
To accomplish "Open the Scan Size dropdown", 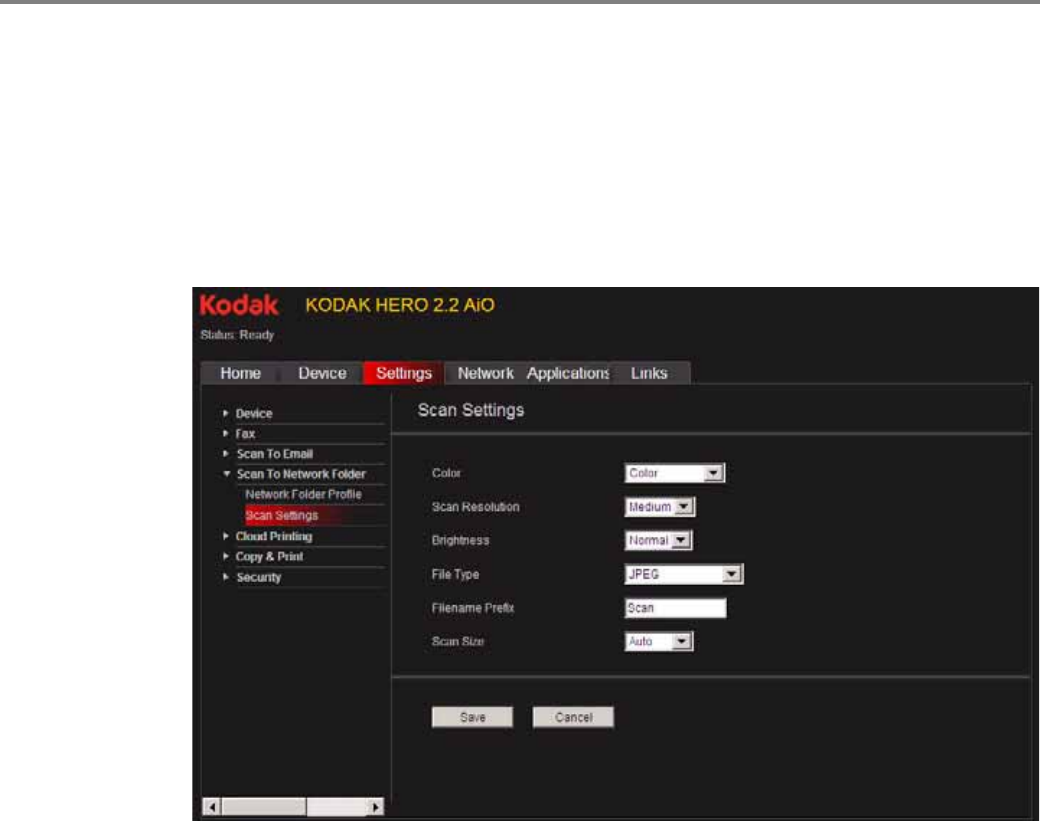I will pyautogui.click(x=659, y=641).
